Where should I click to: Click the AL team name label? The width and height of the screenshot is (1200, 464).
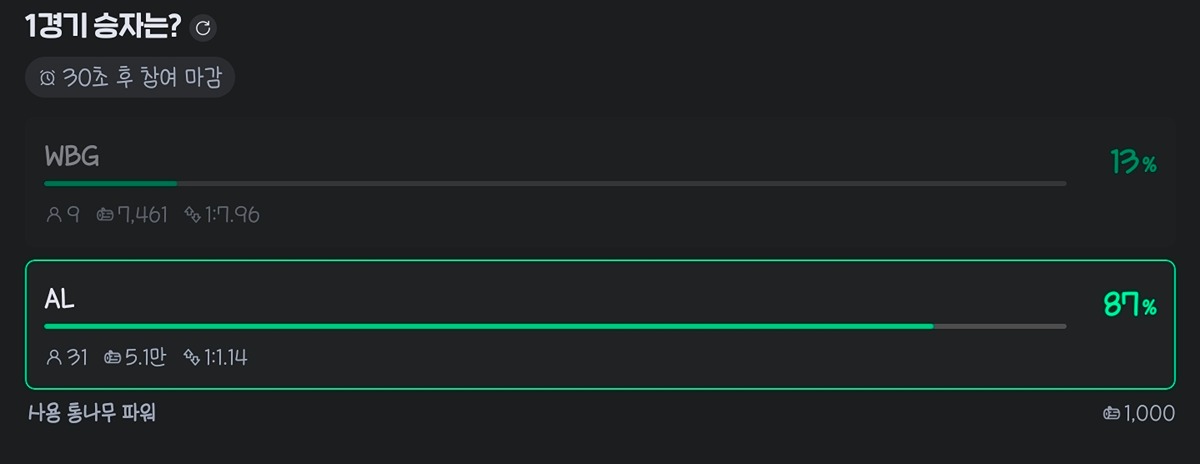tap(60, 299)
